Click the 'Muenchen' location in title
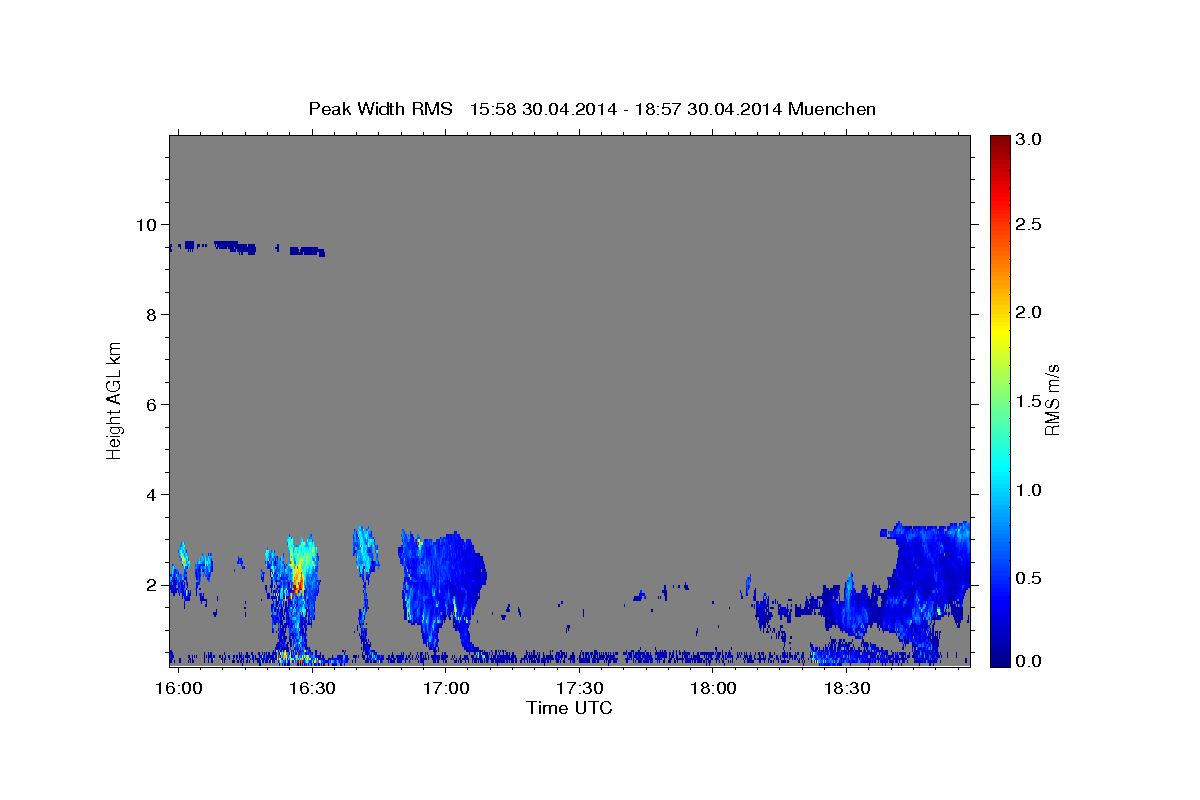This screenshot has height=800, width=1200. 832,109
